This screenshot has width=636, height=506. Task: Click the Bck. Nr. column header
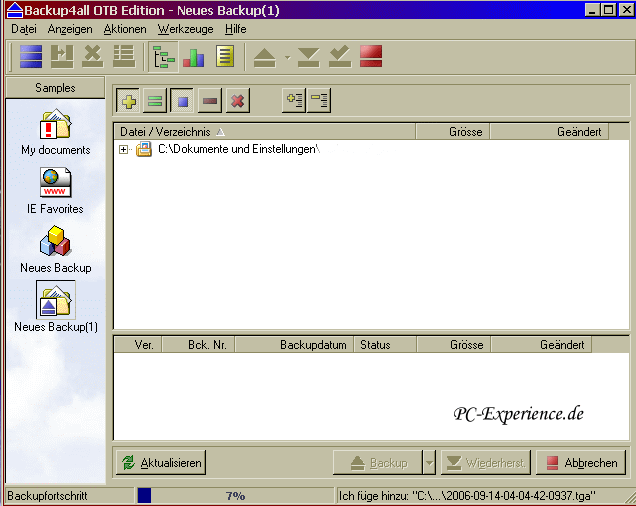tap(198, 345)
